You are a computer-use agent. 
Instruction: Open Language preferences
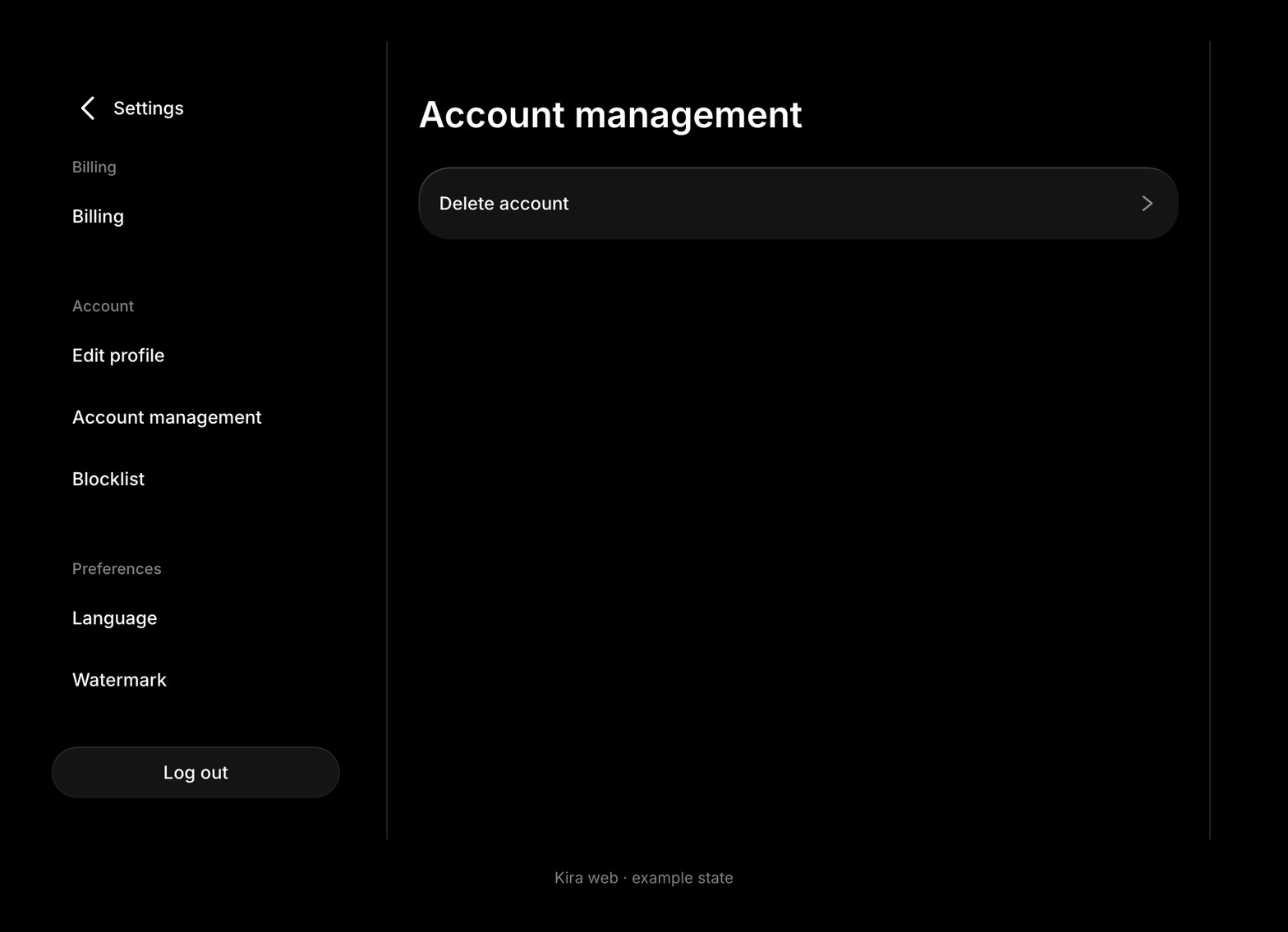pyautogui.click(x=114, y=618)
